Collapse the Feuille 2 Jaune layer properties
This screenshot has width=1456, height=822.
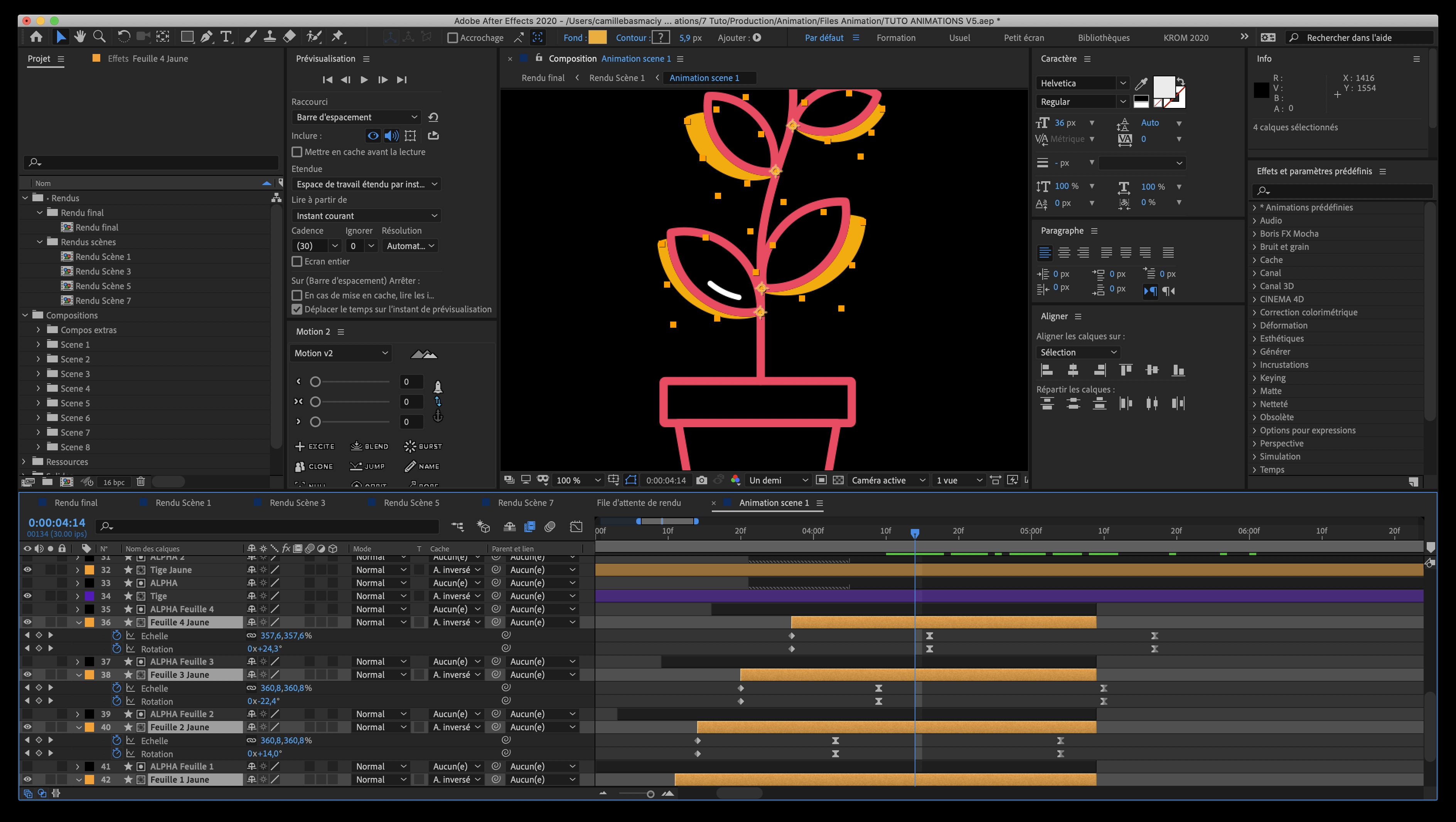coord(79,727)
